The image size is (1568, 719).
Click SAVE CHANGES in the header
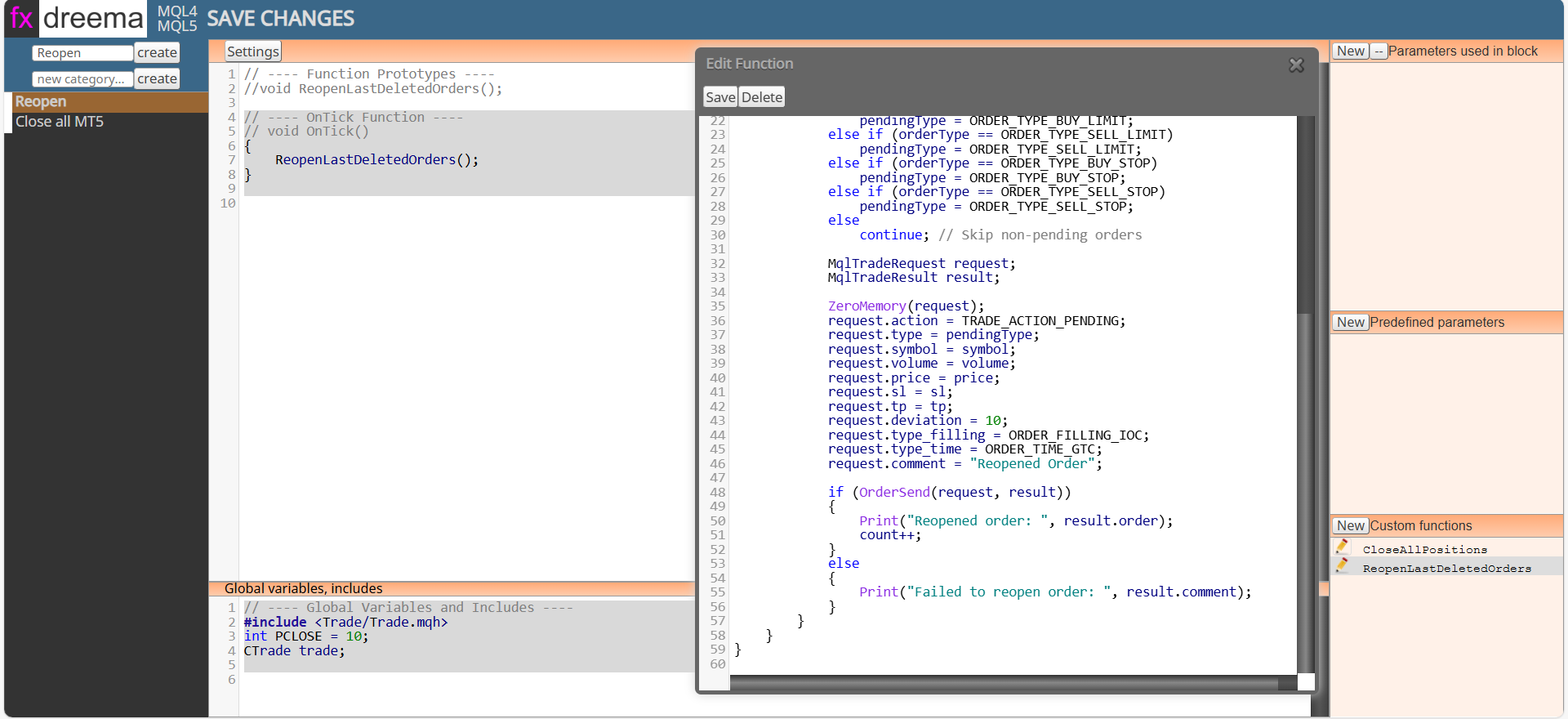[x=280, y=18]
